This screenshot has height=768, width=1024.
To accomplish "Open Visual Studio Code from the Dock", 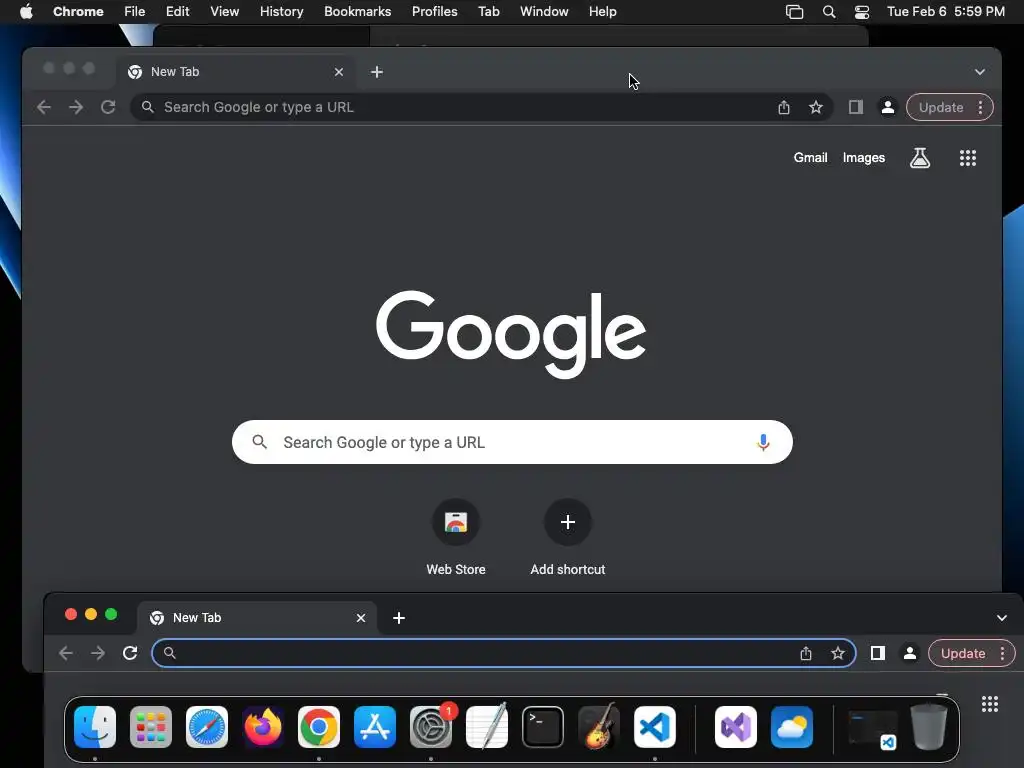I will tap(655, 726).
